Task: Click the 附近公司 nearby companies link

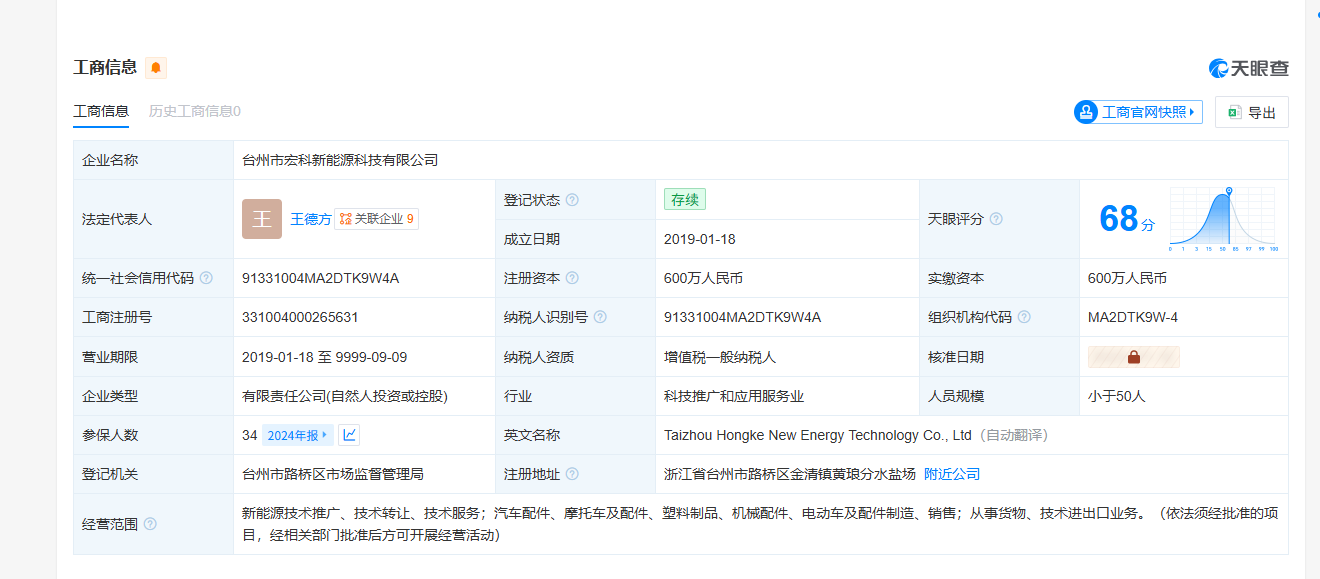Action: 951,474
